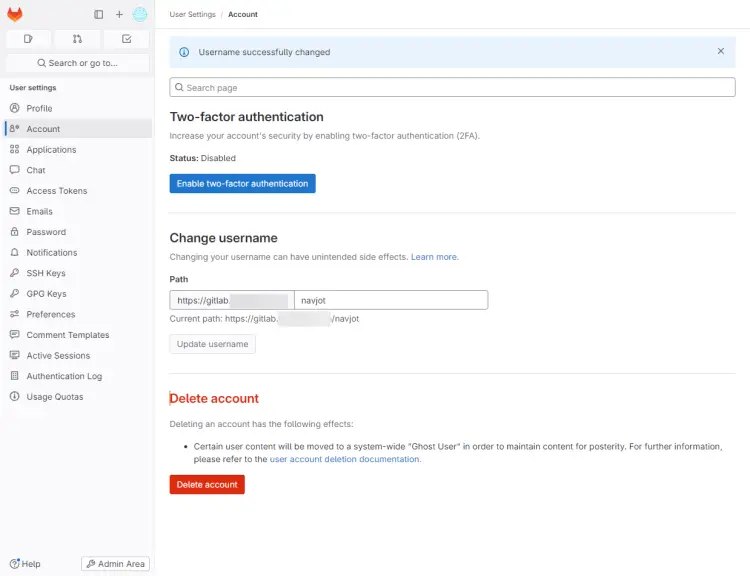Select Access Tokens in the sidebar
Screen dimensions: 750x576
click(56, 191)
